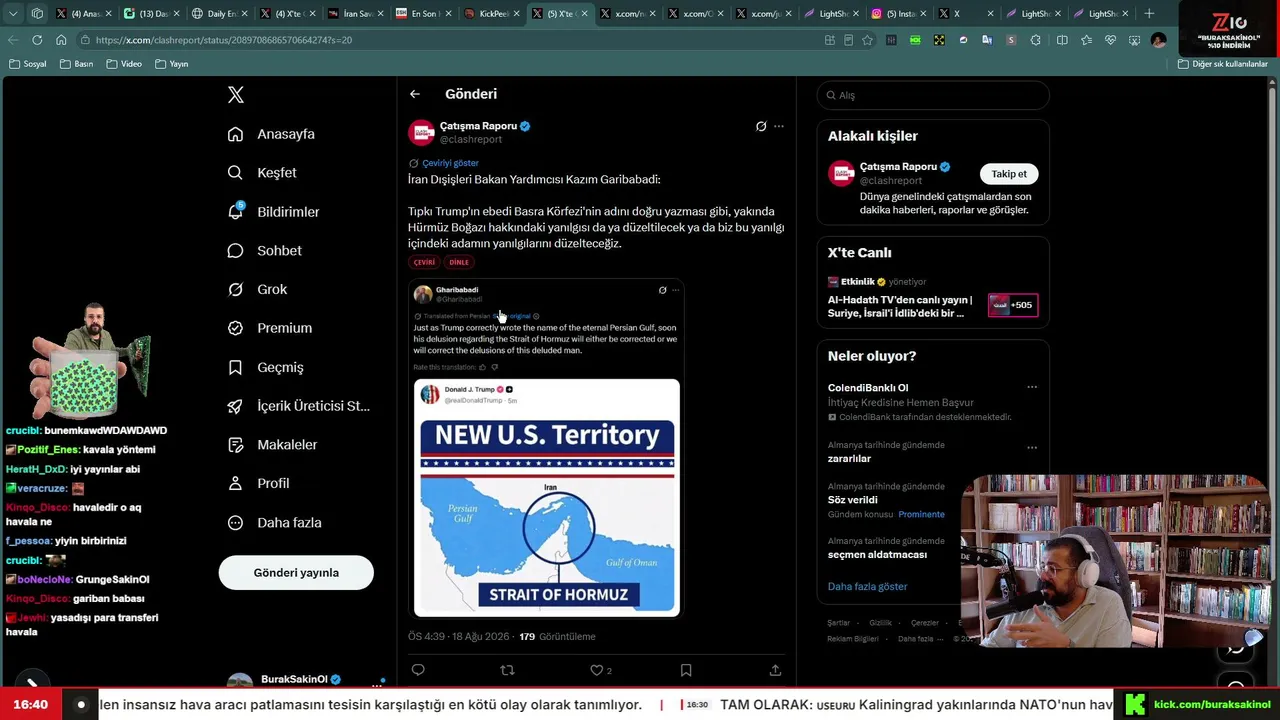The width and height of the screenshot is (1280, 720).
Task: Open options for zararlılar trend
Action: (1032, 447)
